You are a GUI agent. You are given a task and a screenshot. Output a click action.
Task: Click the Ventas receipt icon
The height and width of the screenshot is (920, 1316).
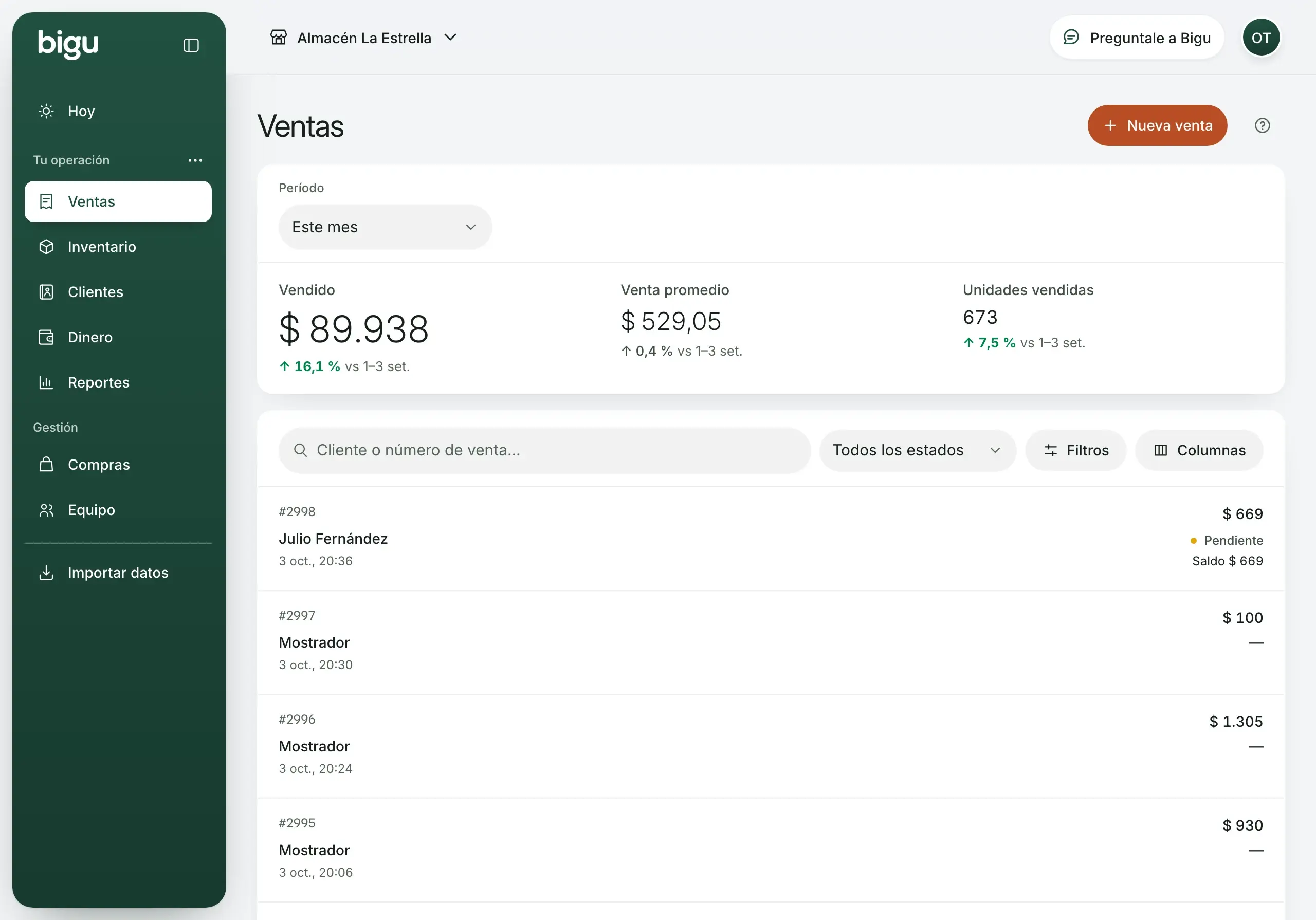(x=46, y=201)
